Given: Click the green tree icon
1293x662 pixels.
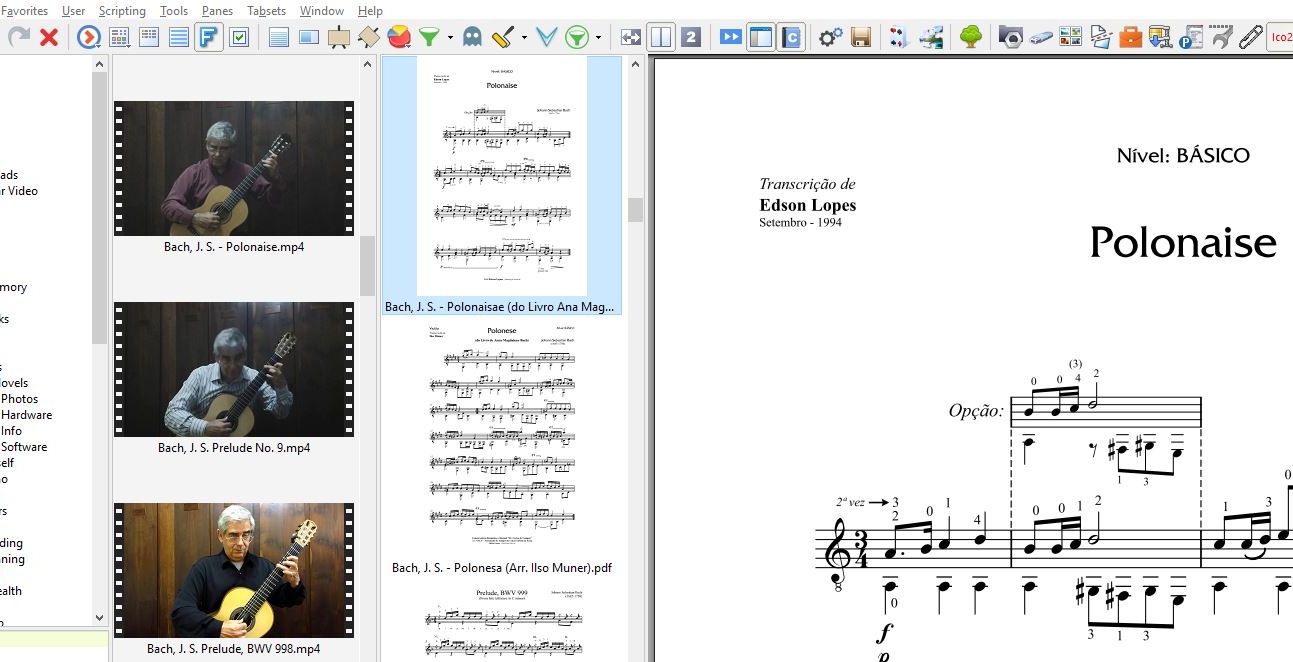Looking at the screenshot, I should click(970, 38).
